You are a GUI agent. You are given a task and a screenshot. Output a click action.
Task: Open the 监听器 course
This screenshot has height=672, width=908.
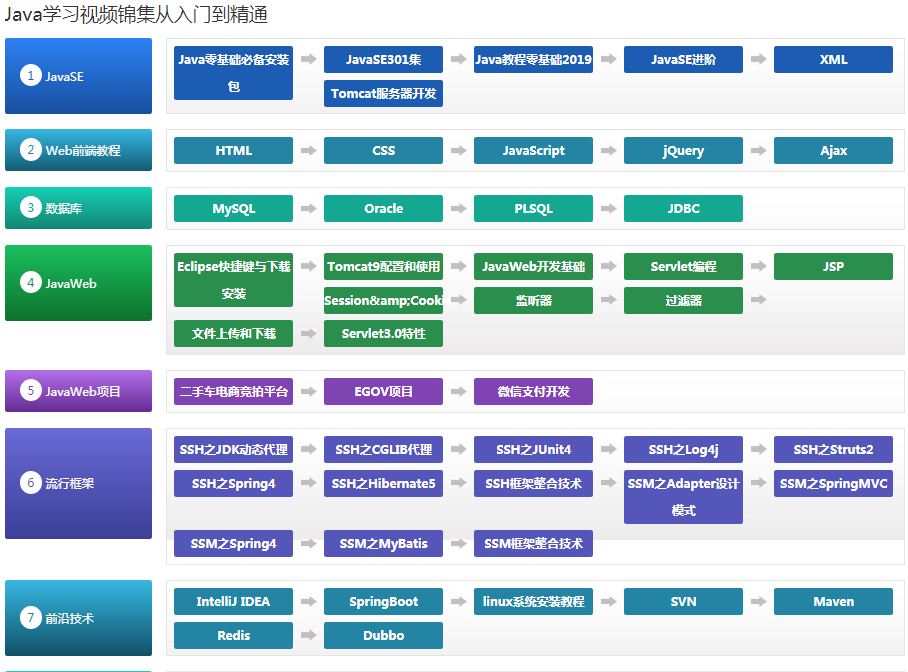click(533, 300)
